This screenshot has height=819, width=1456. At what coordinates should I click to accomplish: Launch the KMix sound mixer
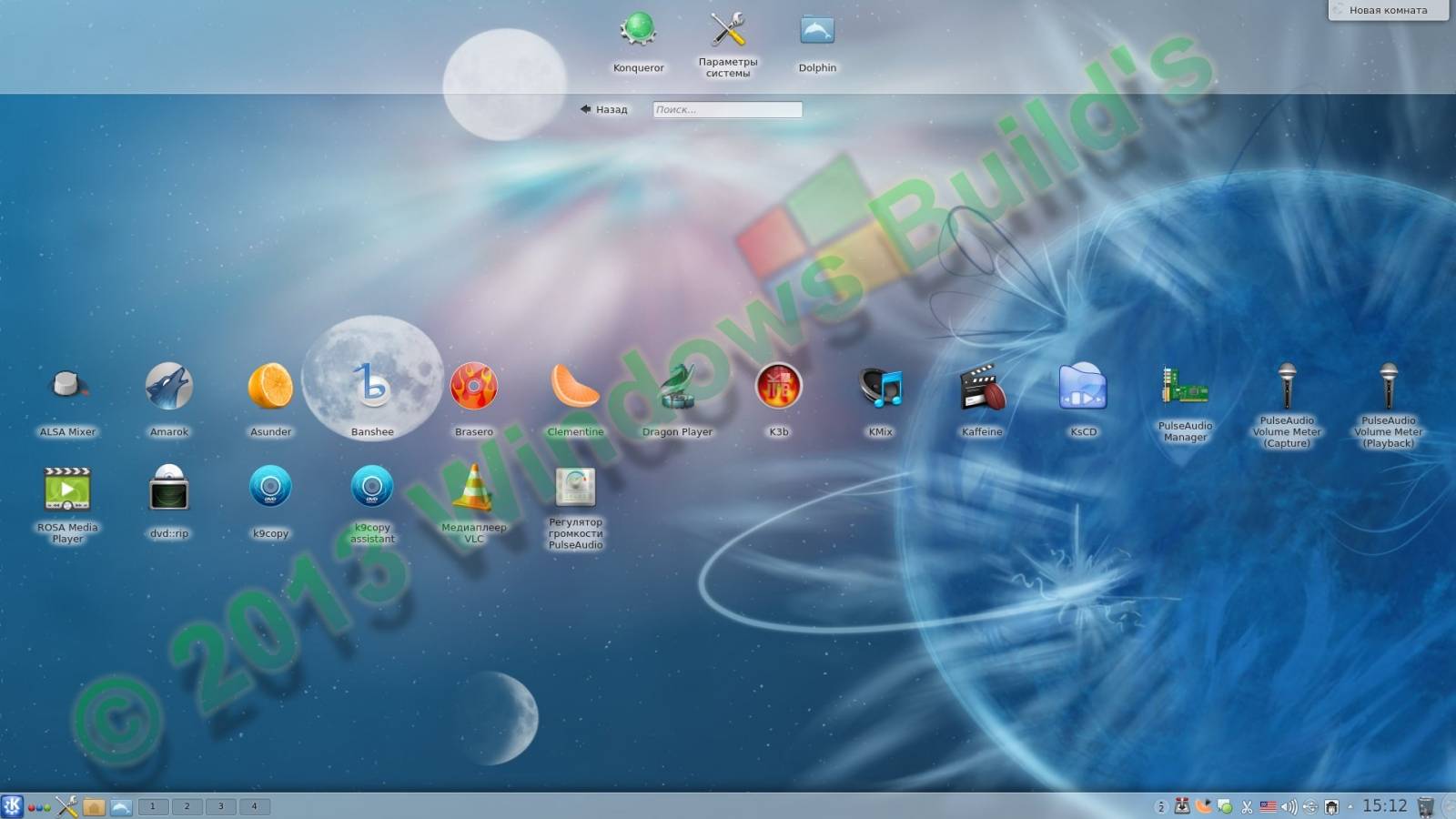(x=880, y=400)
